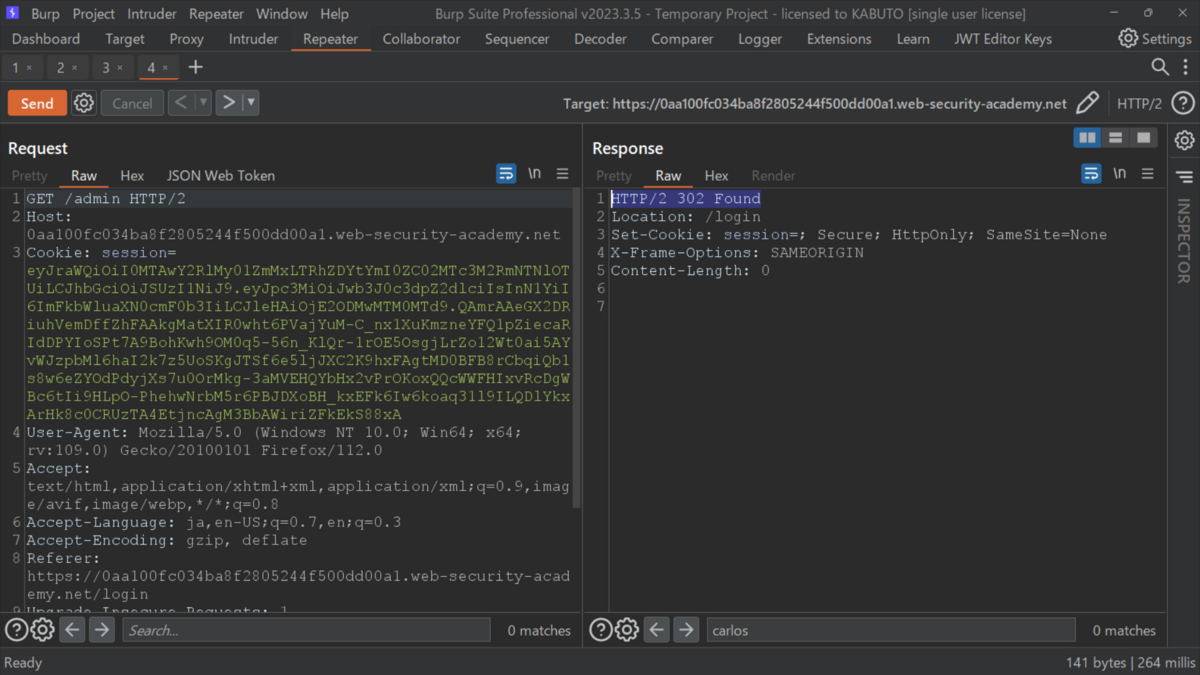The height and width of the screenshot is (675, 1200).
Task: Open the three-dot options beside tab search
Action: pyautogui.click(x=1184, y=67)
